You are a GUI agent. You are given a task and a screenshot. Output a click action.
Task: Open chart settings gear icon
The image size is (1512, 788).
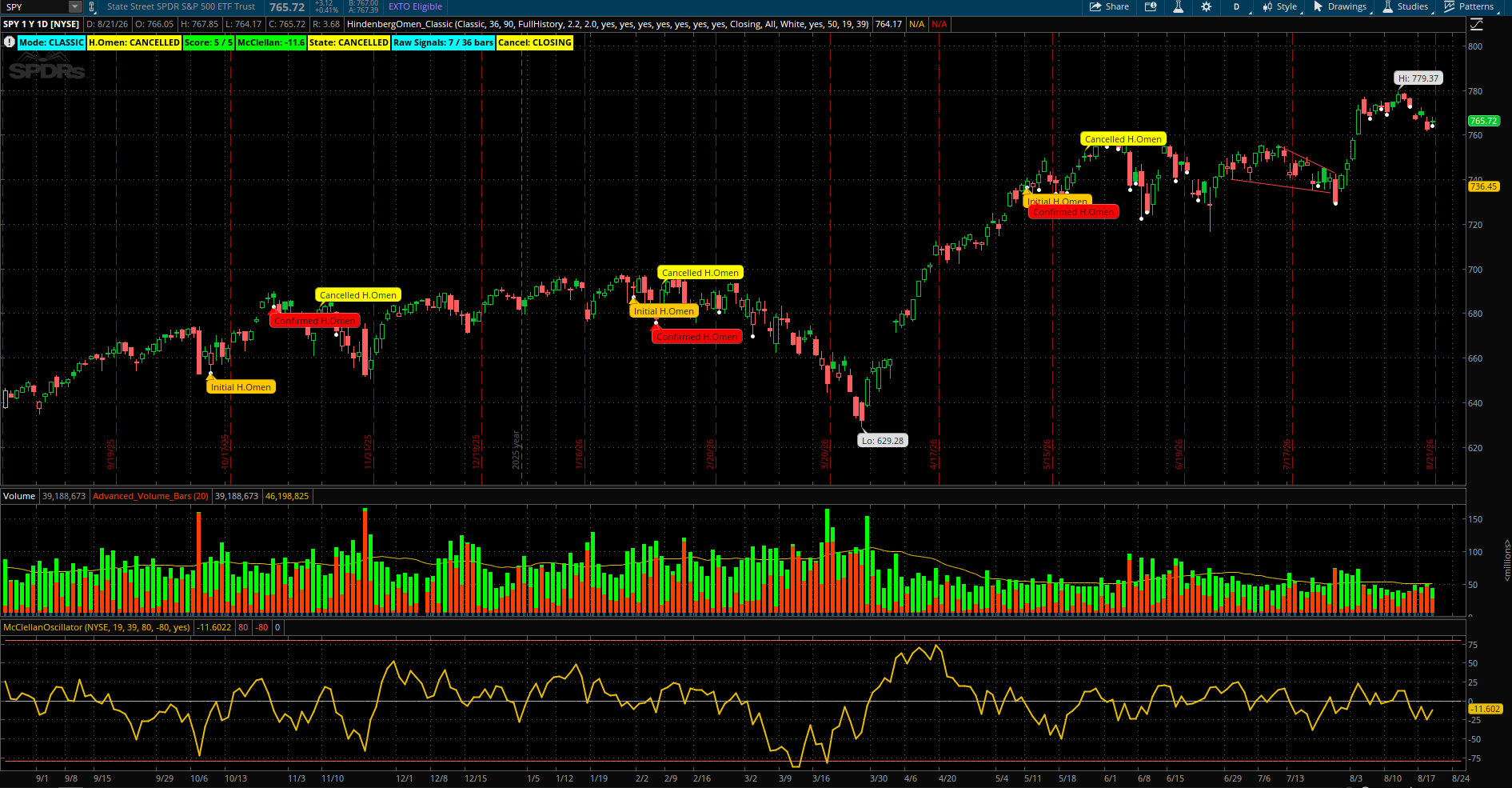pos(1206,6)
